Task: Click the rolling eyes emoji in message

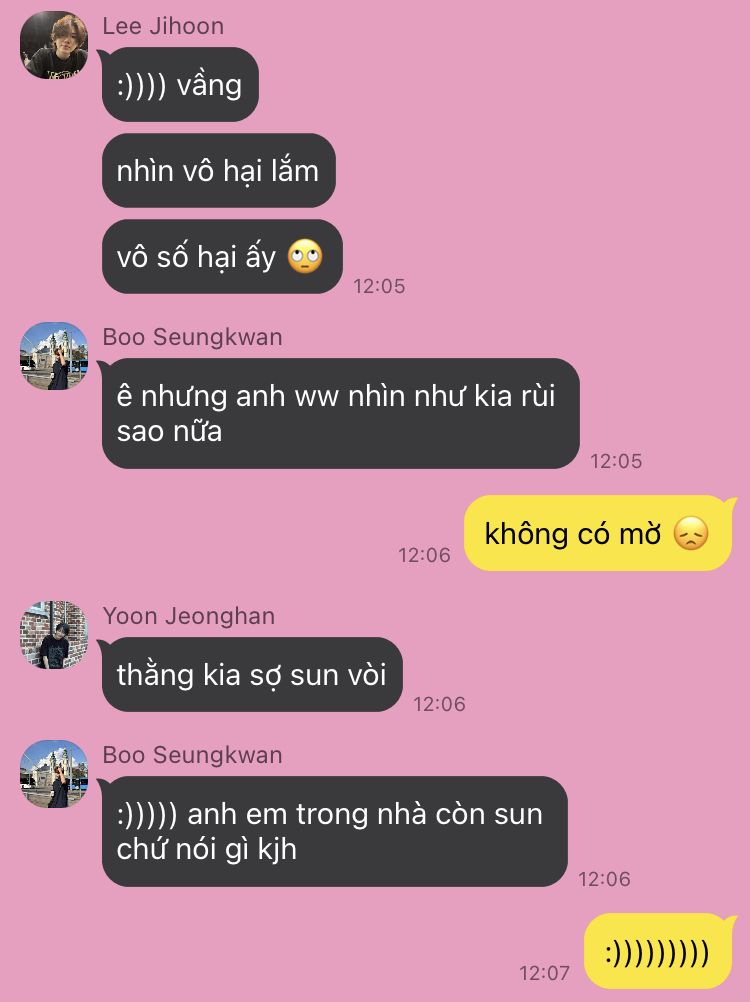Action: coord(305,257)
